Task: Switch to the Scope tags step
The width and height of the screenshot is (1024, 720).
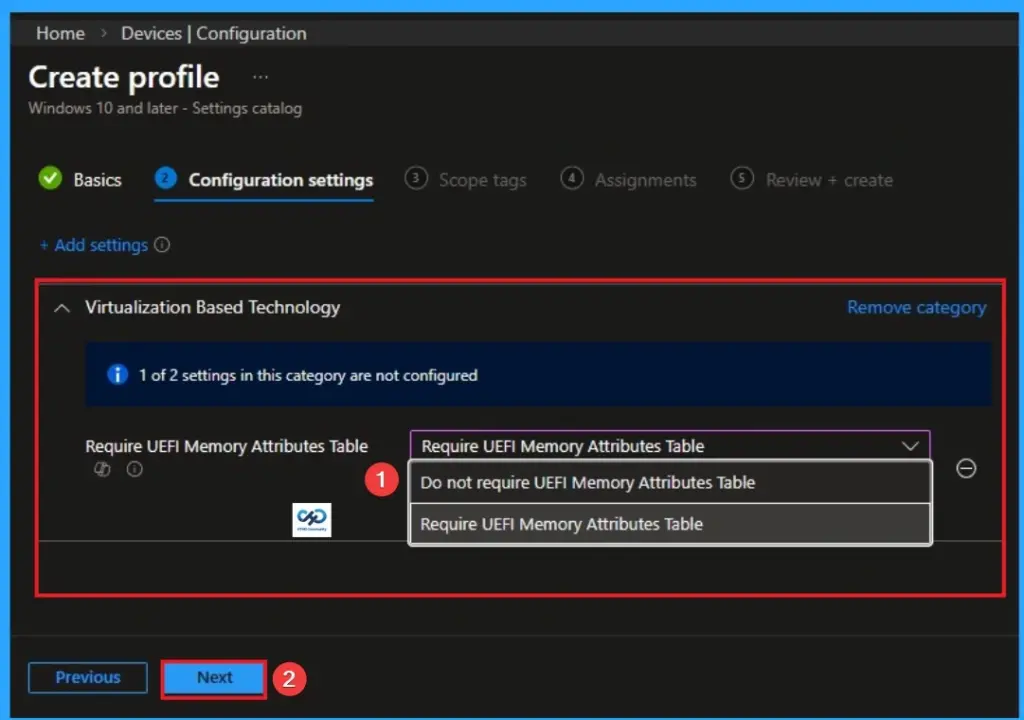Action: (x=483, y=180)
